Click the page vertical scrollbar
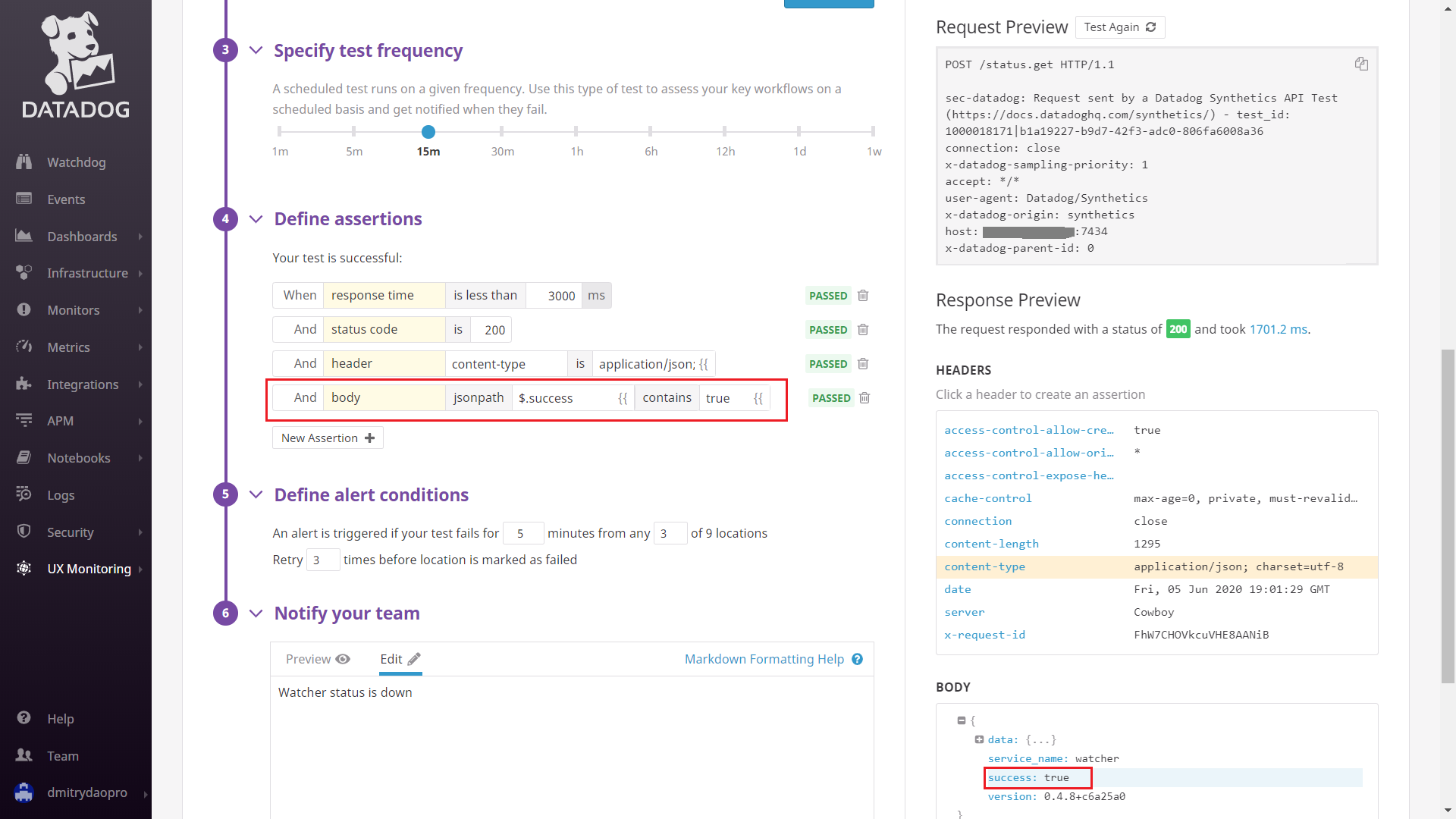This screenshot has height=819, width=1456. pyautogui.click(x=1448, y=516)
